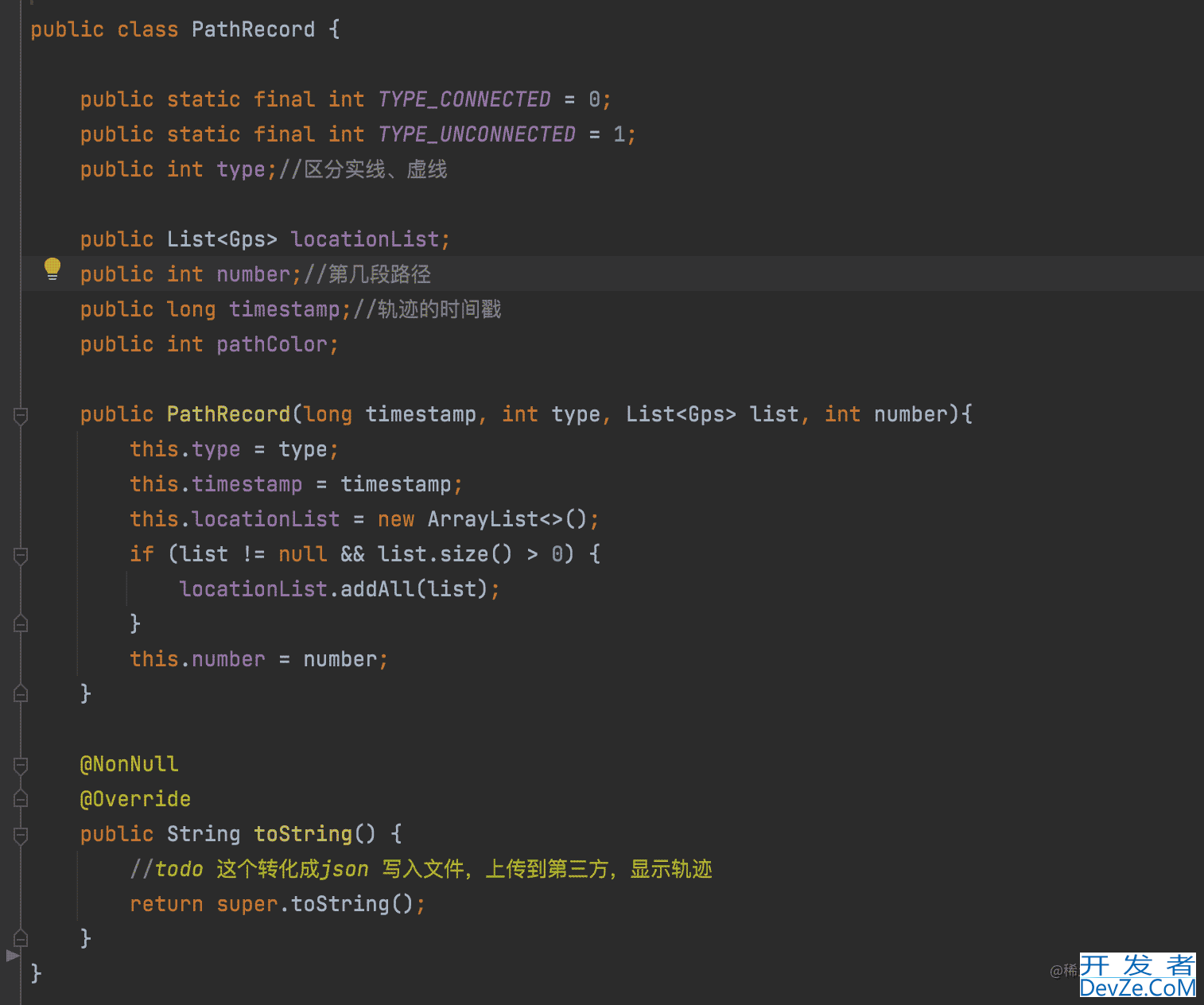Click the toString closing fold marker
The height and width of the screenshot is (1005, 1204).
click(21, 938)
